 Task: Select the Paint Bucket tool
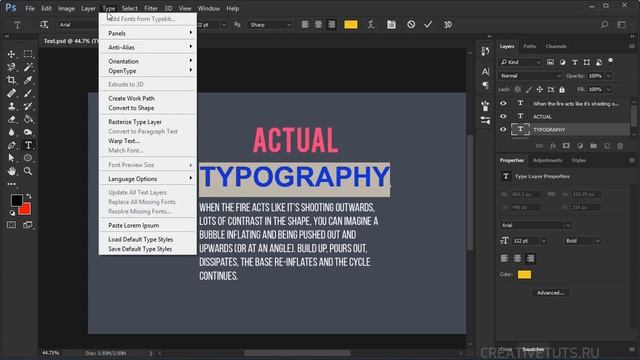coord(28,119)
